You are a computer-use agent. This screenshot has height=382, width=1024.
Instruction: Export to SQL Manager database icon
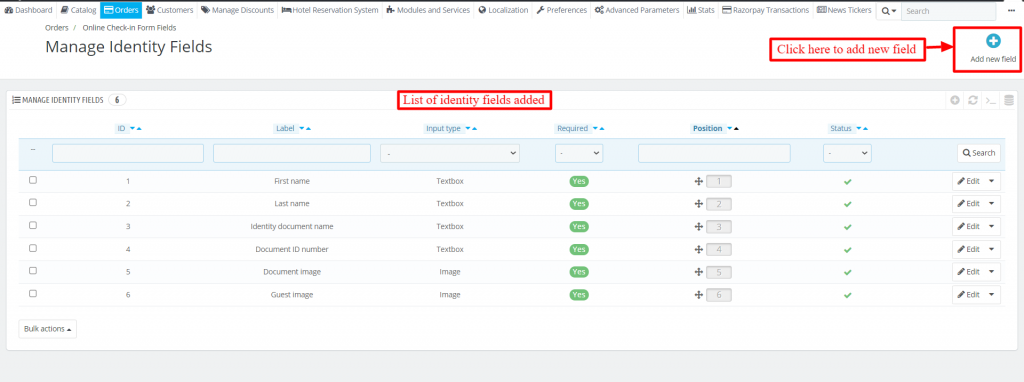coord(1009,101)
